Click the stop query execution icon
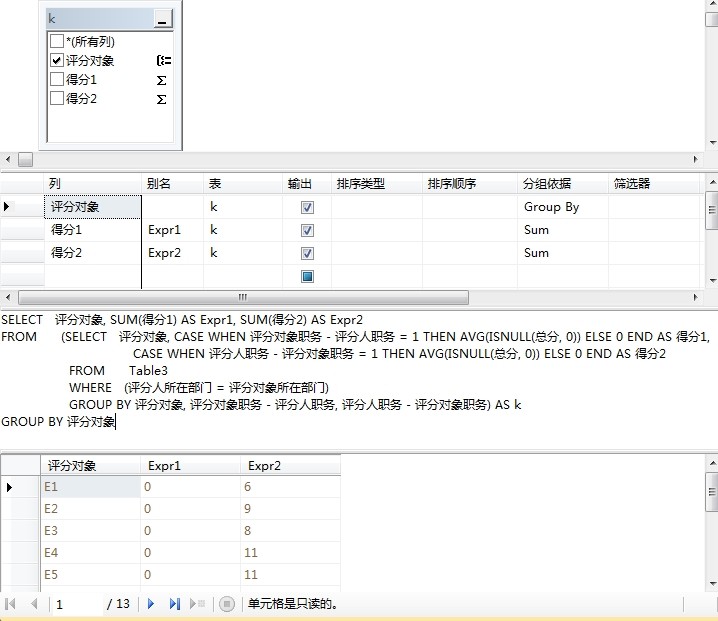The image size is (718, 621). click(x=227, y=604)
